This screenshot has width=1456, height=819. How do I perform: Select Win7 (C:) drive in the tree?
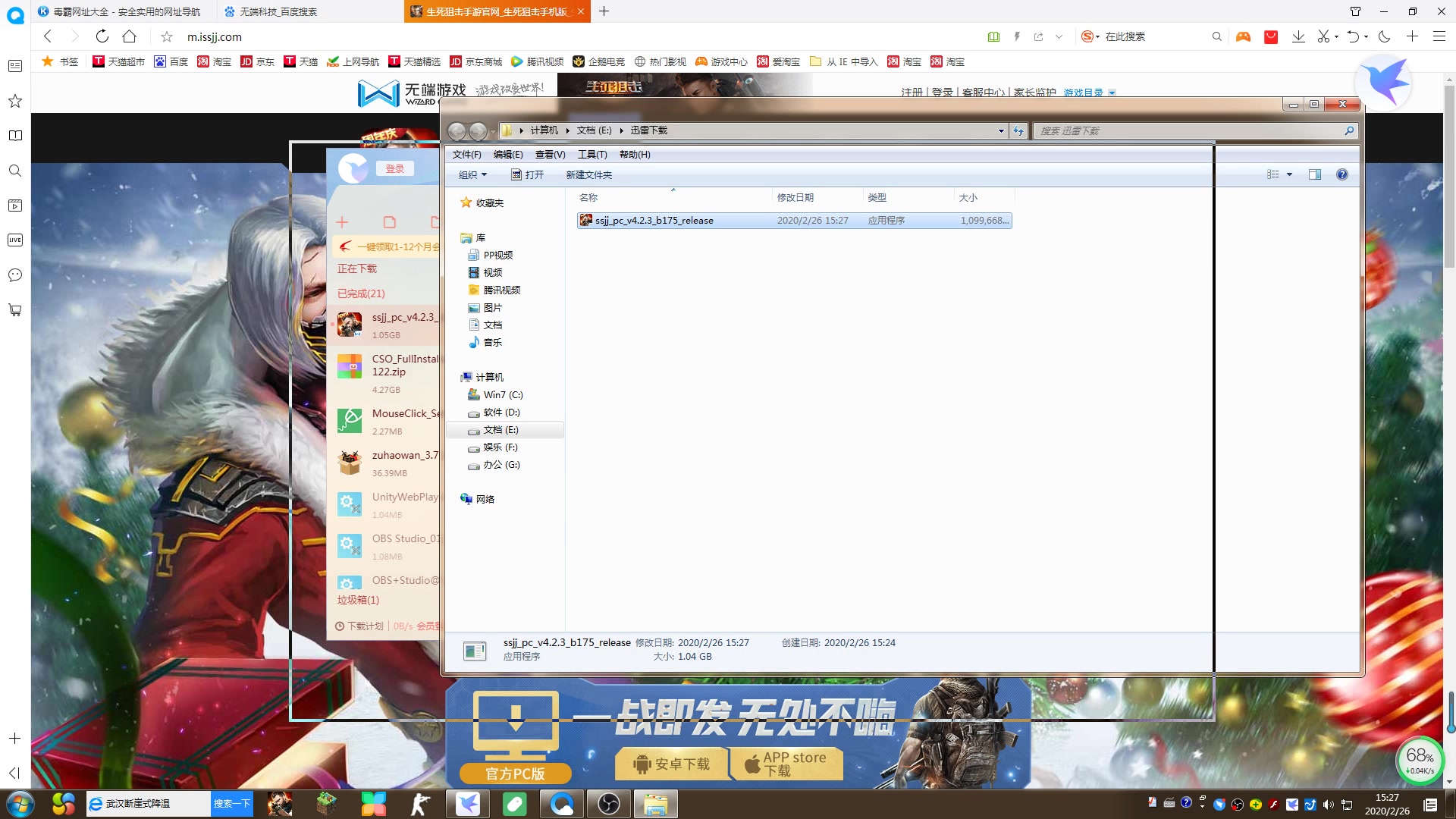point(494,395)
